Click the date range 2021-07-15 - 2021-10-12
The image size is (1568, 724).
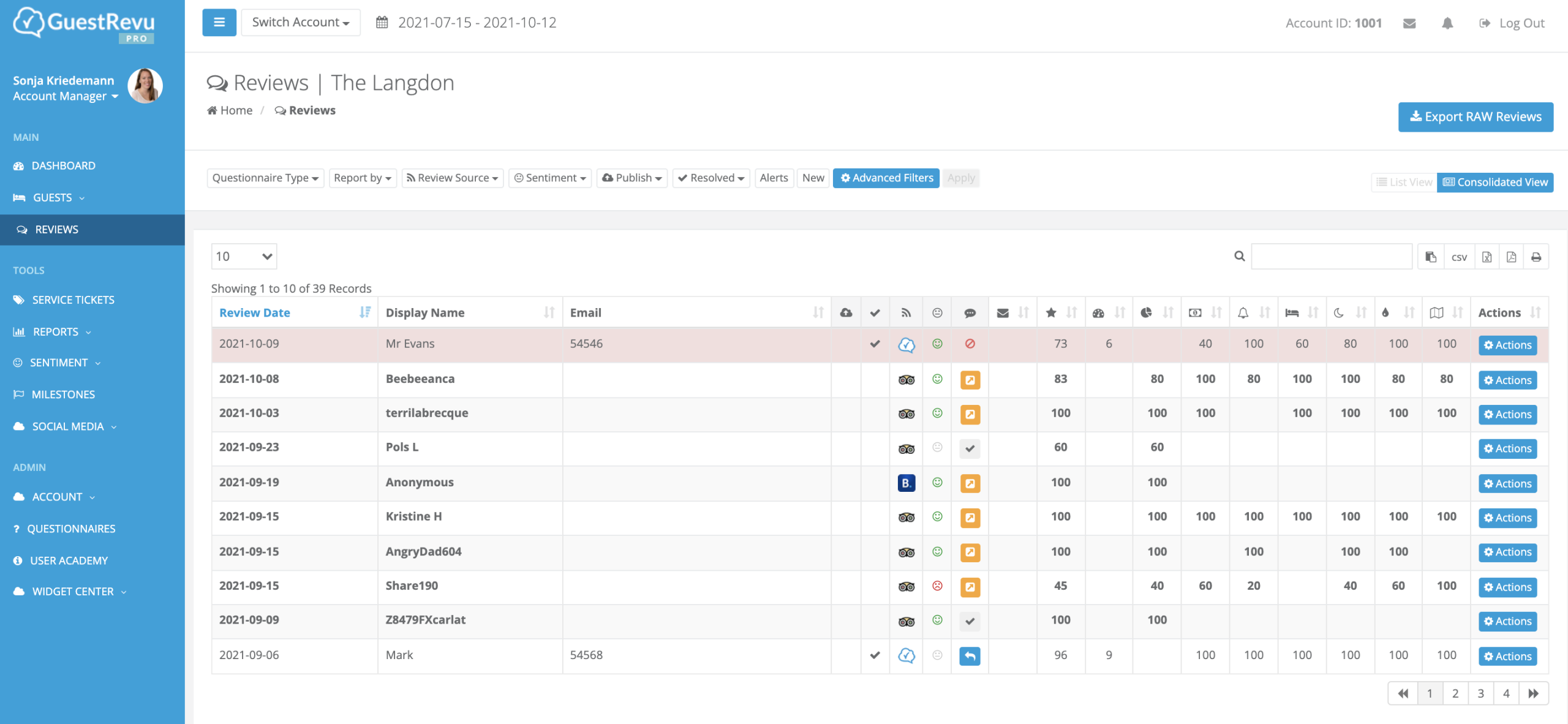pos(477,23)
